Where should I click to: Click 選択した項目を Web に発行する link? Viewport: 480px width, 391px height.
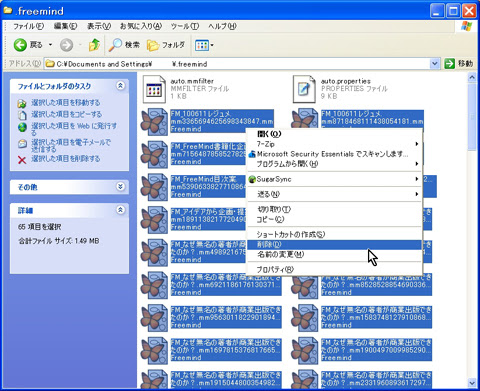pyautogui.click(x=74, y=129)
